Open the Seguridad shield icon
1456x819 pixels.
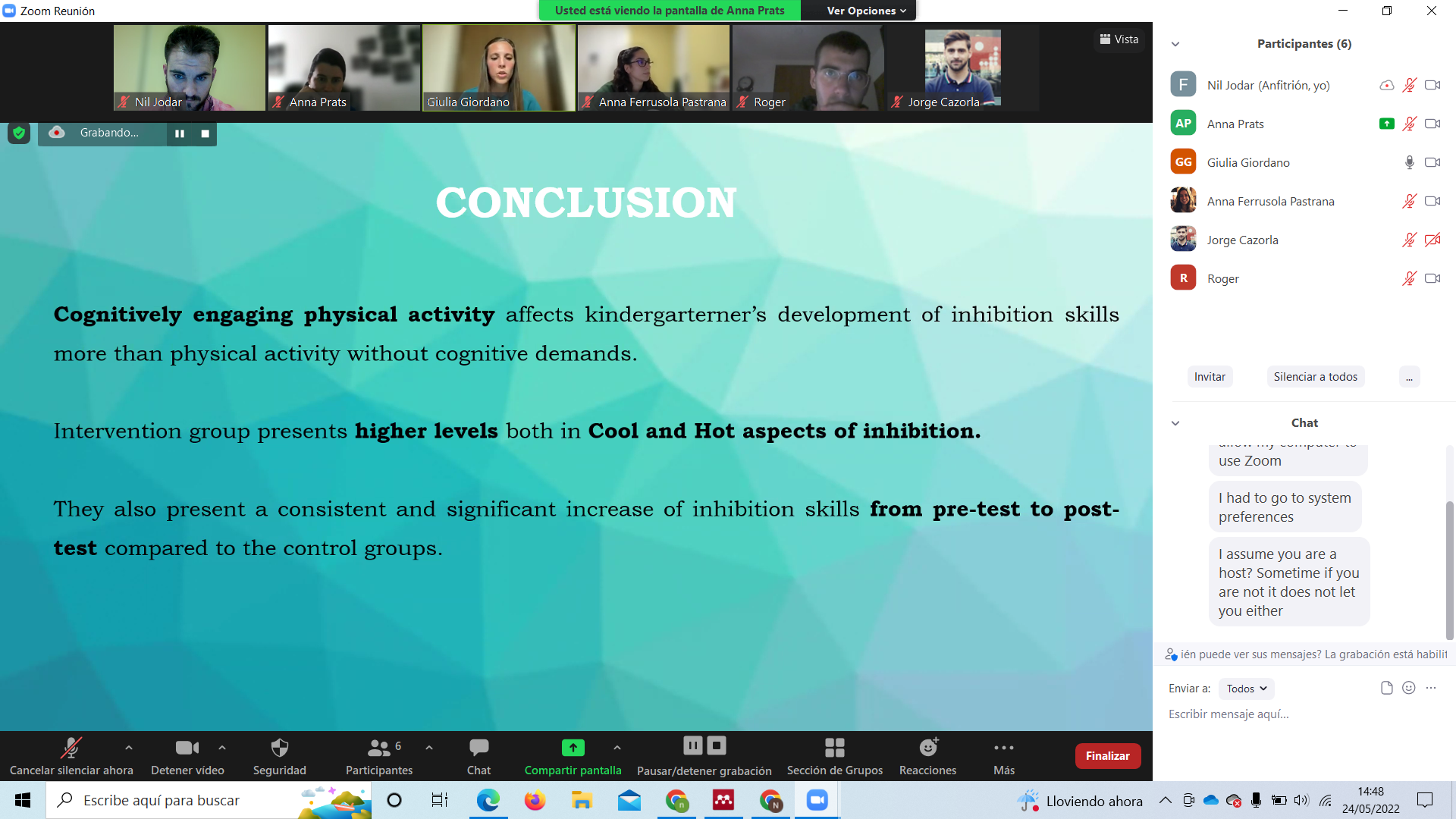279,748
